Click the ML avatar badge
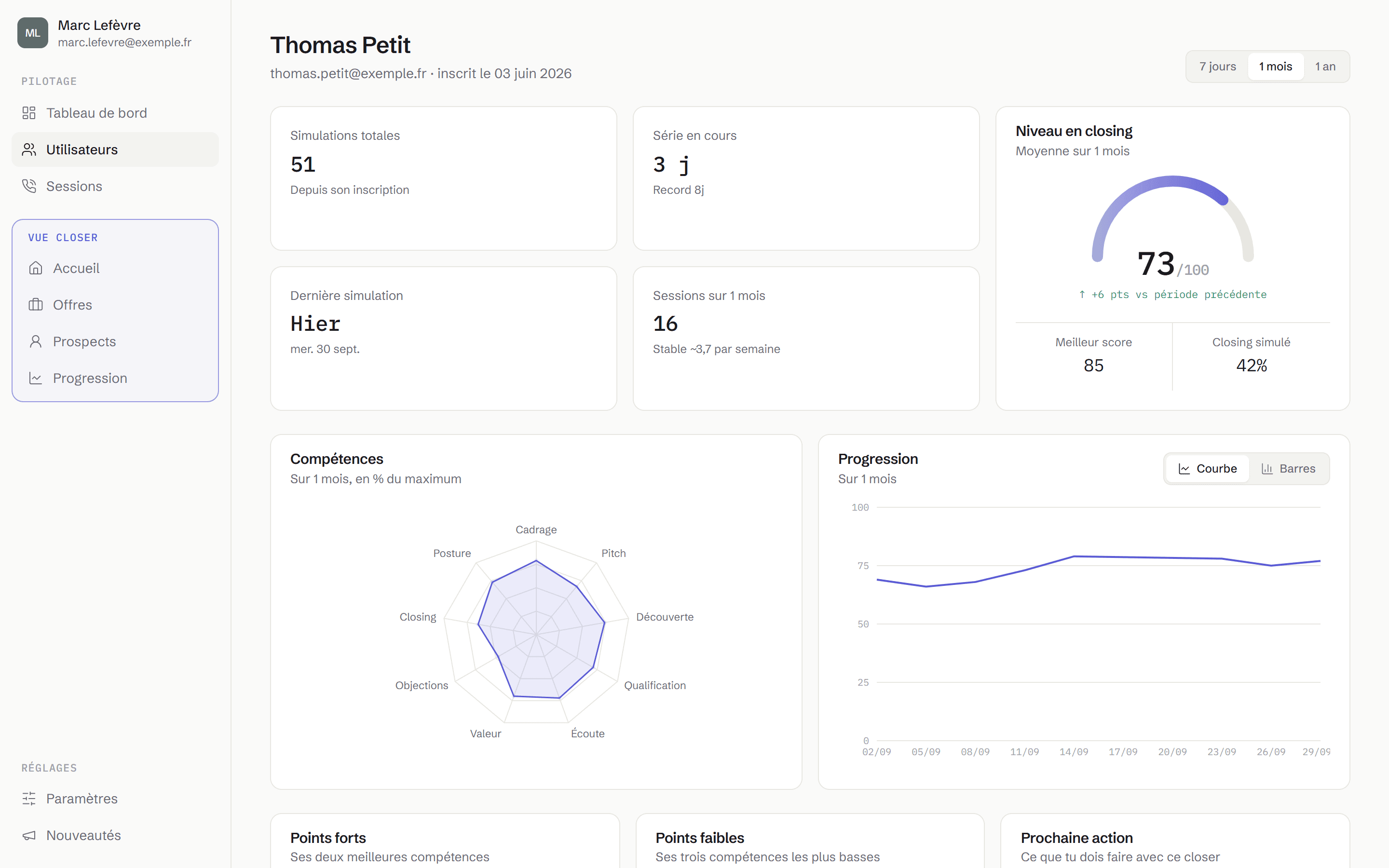 (33, 33)
